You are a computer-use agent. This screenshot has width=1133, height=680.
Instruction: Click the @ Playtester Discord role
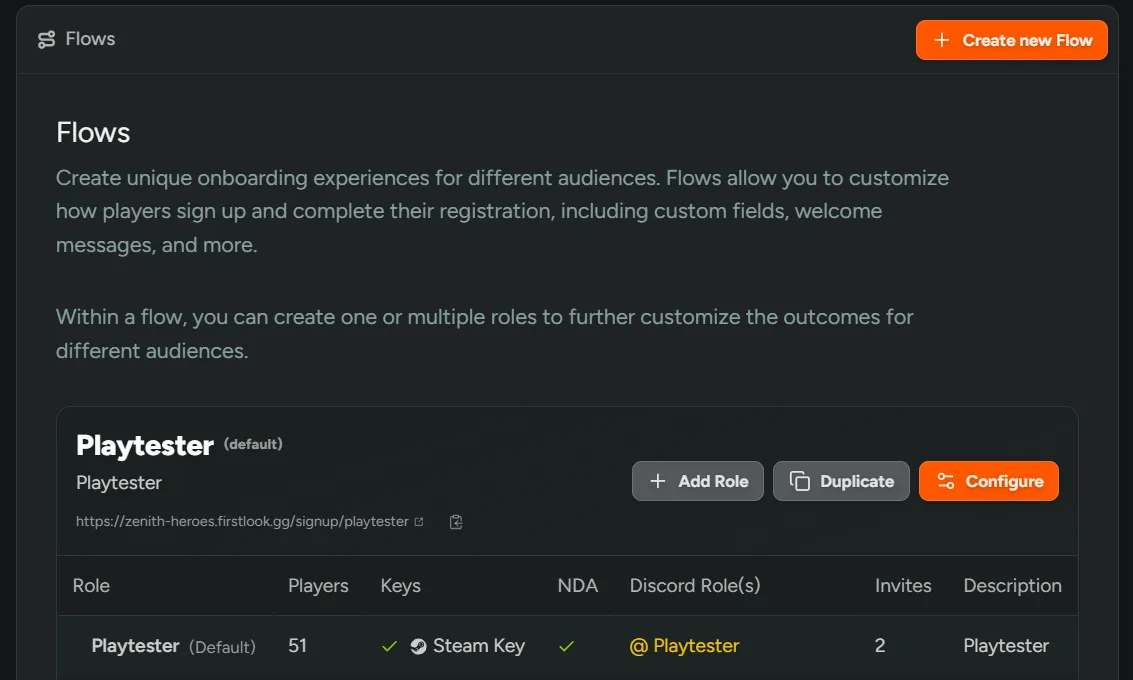pyautogui.click(x=684, y=646)
